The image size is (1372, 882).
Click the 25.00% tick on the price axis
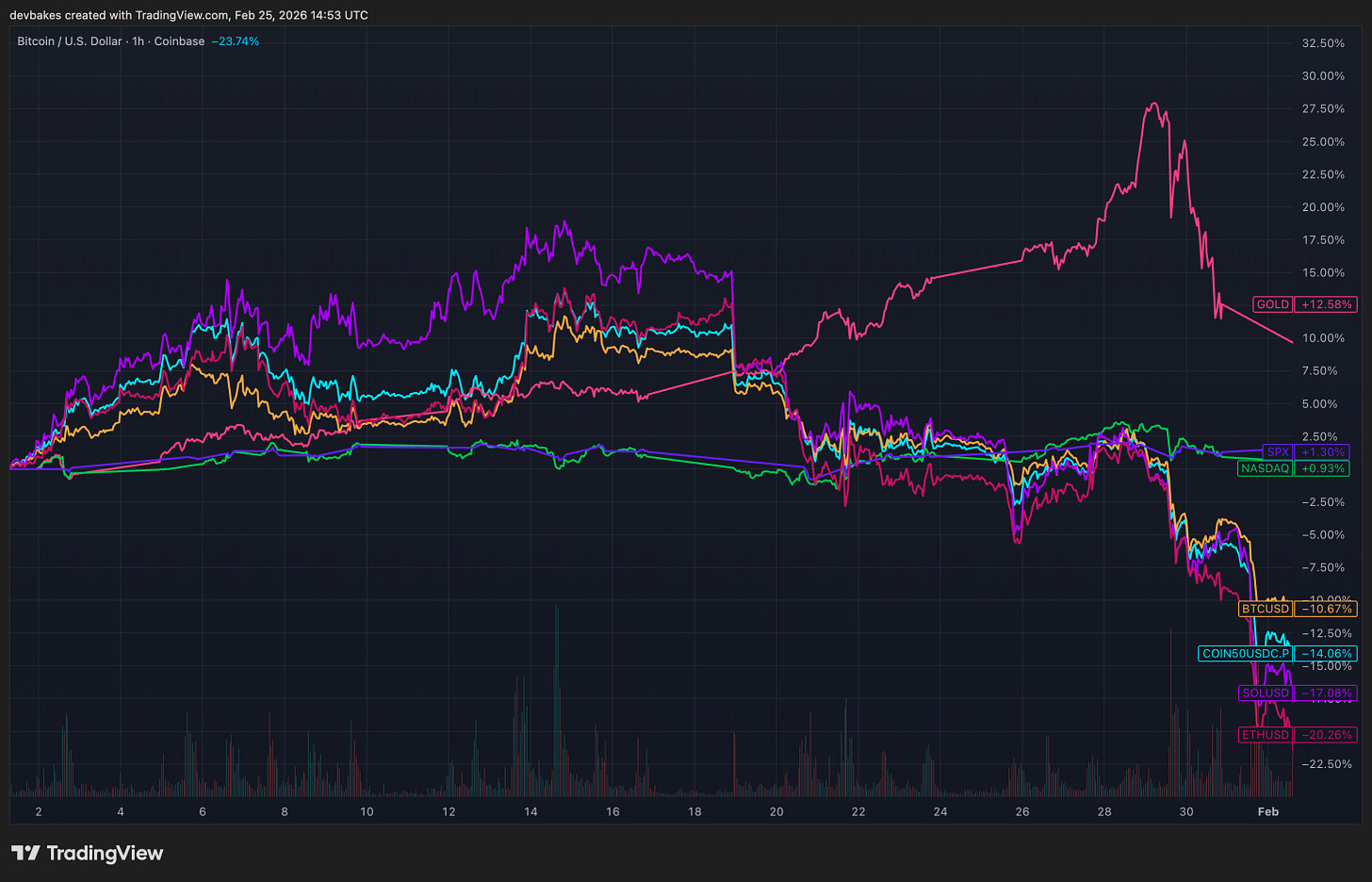click(1323, 142)
